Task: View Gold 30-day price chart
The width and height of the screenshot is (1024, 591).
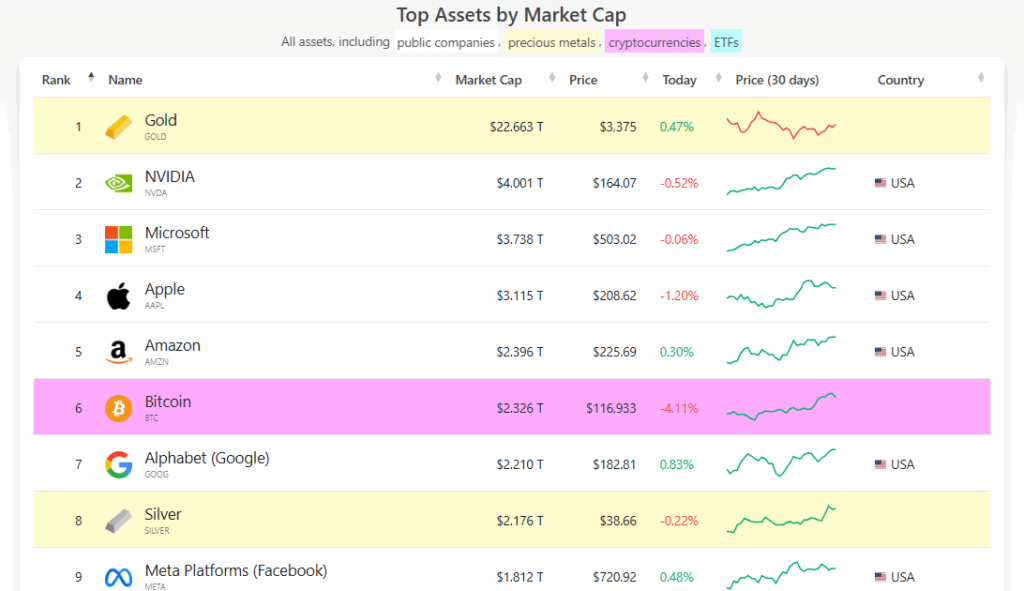Action: [x=781, y=125]
